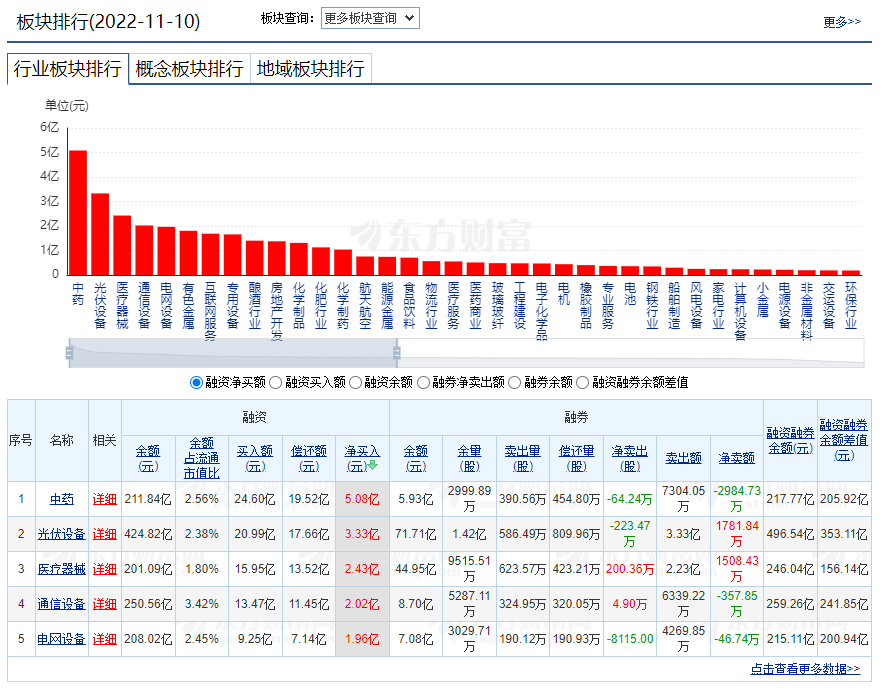Open the 更多板块查询 dropdown

pos(370,18)
